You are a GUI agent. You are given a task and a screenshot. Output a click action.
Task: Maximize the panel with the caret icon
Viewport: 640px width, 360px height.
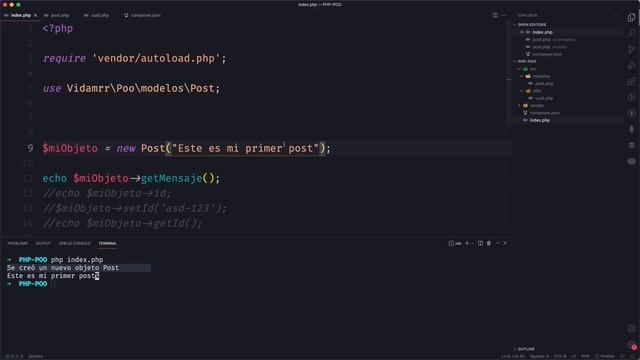[497, 243]
